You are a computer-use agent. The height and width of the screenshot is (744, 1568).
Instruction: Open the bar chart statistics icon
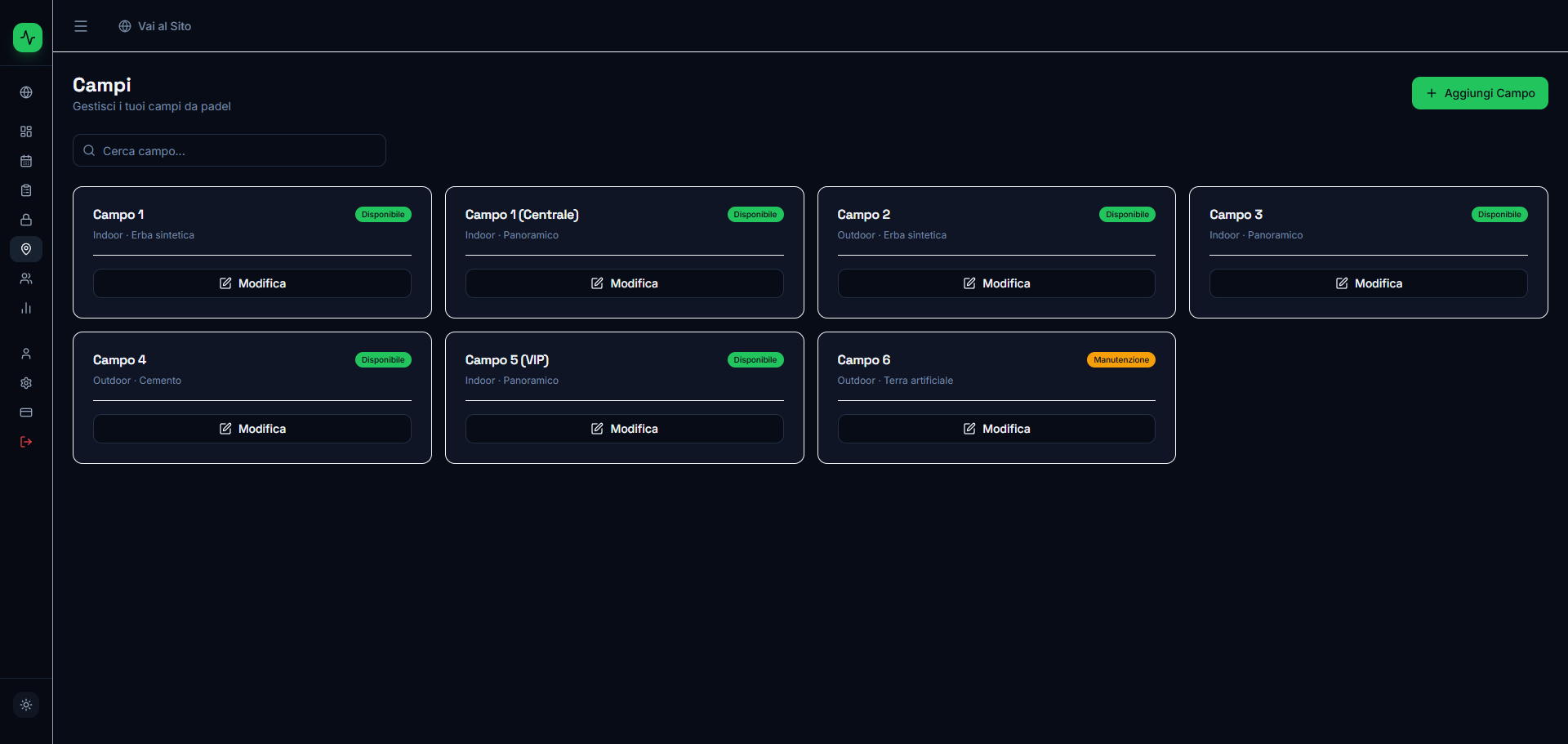coord(26,308)
